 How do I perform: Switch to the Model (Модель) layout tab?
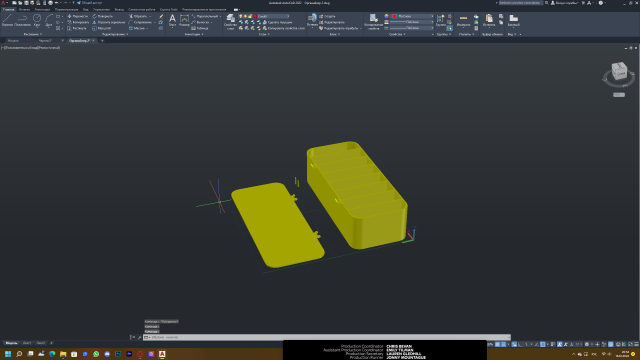pos(11,343)
